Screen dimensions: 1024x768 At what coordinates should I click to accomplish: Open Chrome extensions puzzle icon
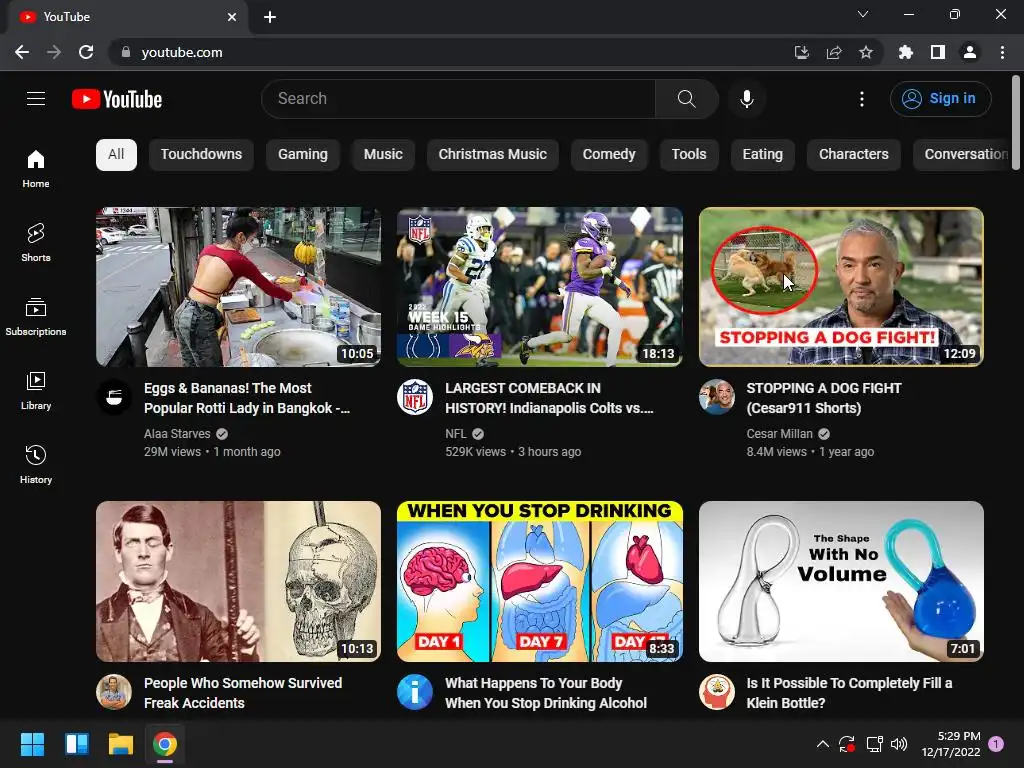(906, 52)
